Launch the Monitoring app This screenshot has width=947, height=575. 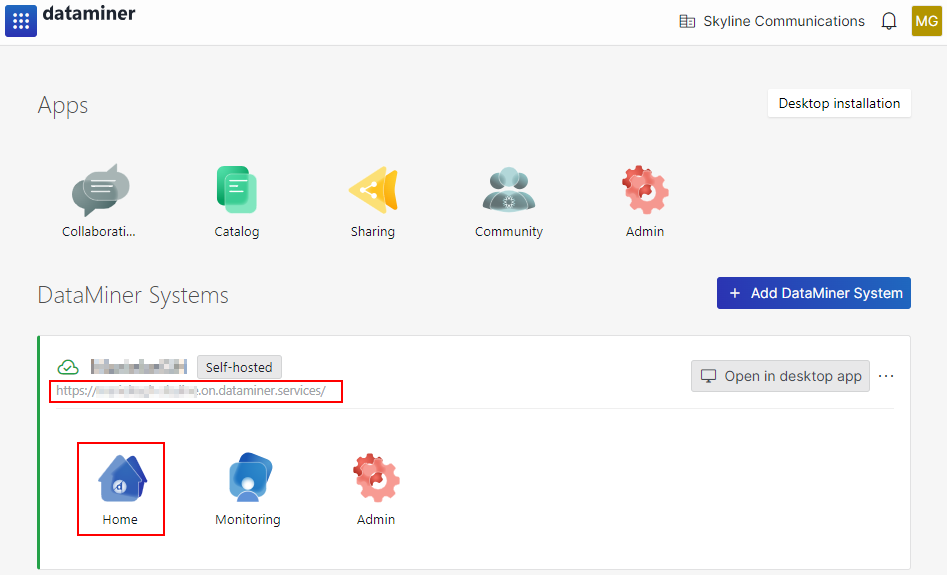point(248,489)
